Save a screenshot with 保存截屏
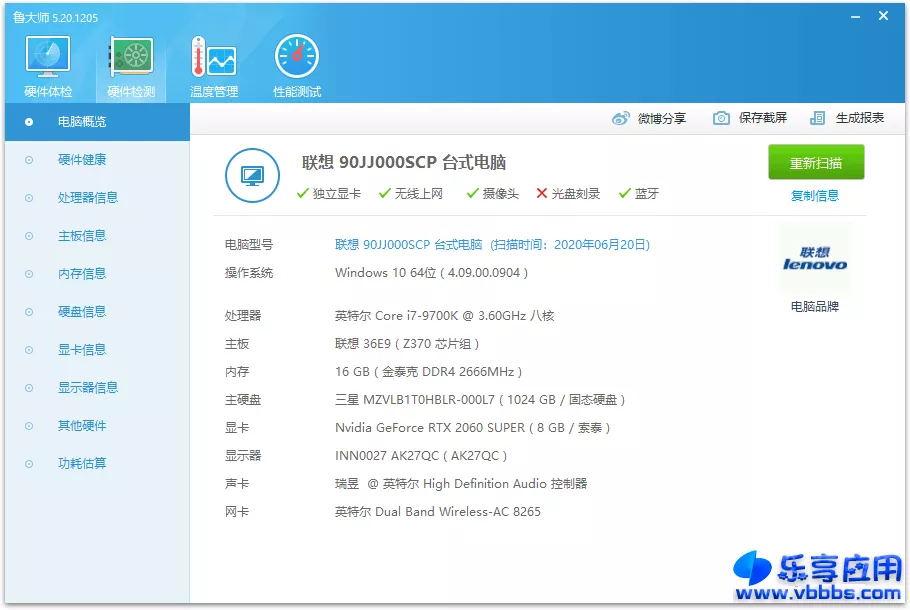 749,117
